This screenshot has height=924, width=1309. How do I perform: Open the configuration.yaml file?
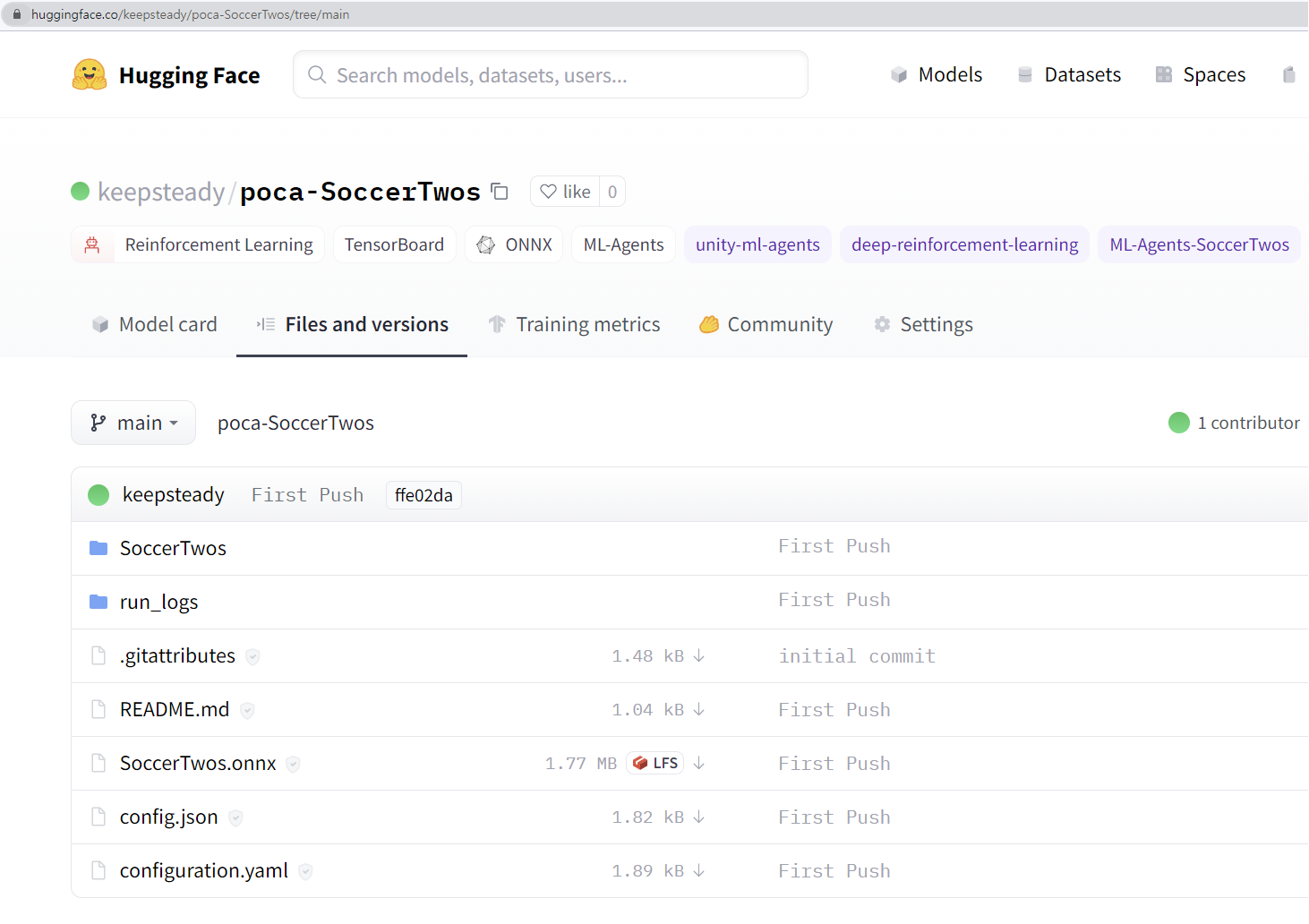pyautogui.click(x=204, y=870)
